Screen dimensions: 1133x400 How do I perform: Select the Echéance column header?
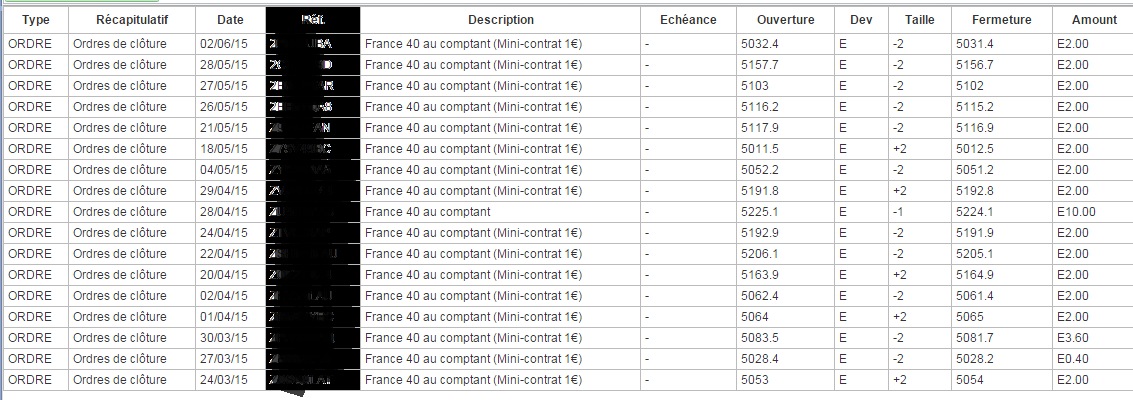[x=688, y=20]
